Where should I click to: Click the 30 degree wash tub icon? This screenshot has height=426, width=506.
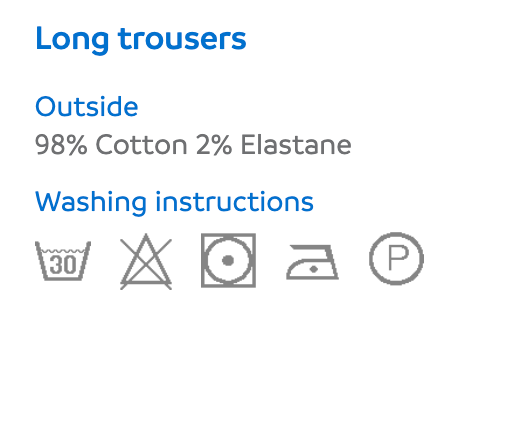coord(63,260)
